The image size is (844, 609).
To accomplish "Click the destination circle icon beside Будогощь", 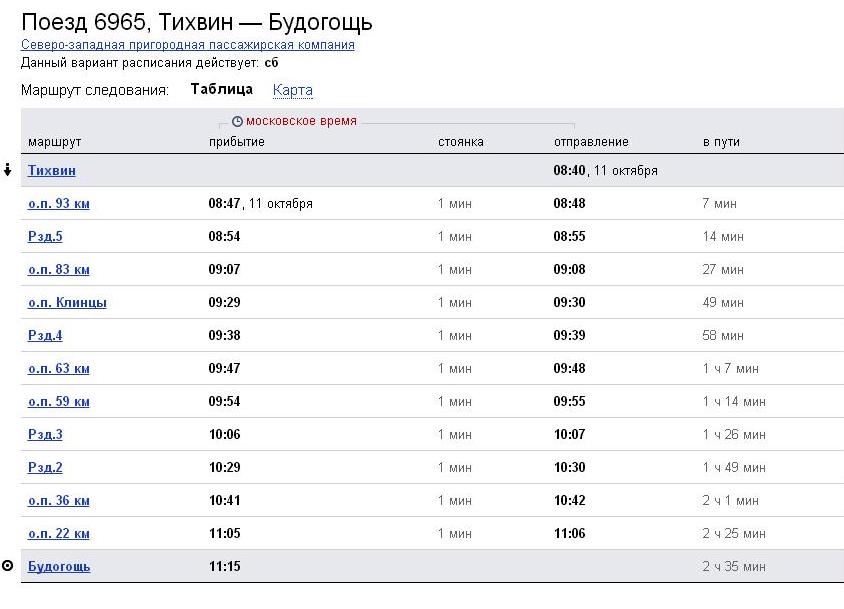I will pos(8,566).
